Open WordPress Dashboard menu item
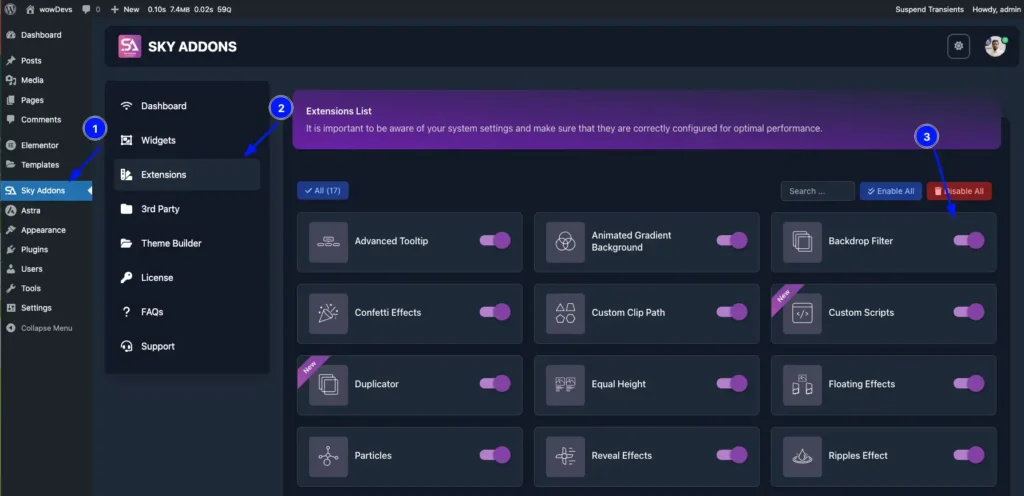The width and height of the screenshot is (1024, 496). click(46, 35)
